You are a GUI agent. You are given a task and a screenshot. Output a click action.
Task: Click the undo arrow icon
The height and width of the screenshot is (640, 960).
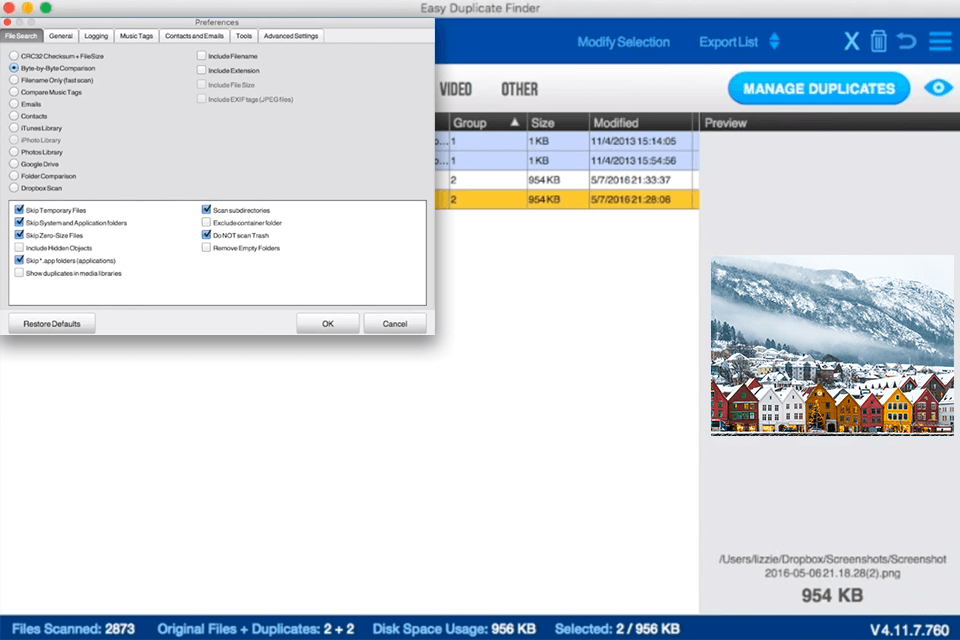(907, 41)
